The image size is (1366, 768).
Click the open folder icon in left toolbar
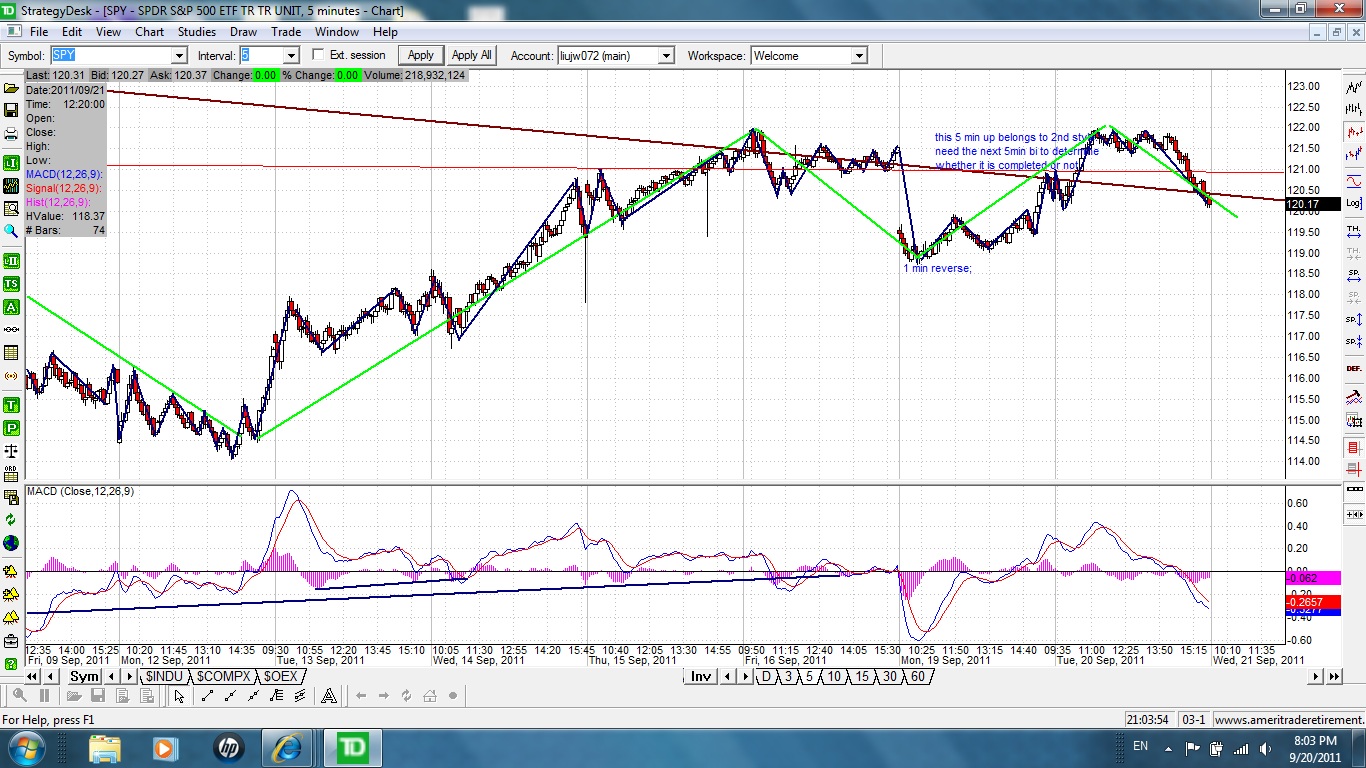click(11, 88)
